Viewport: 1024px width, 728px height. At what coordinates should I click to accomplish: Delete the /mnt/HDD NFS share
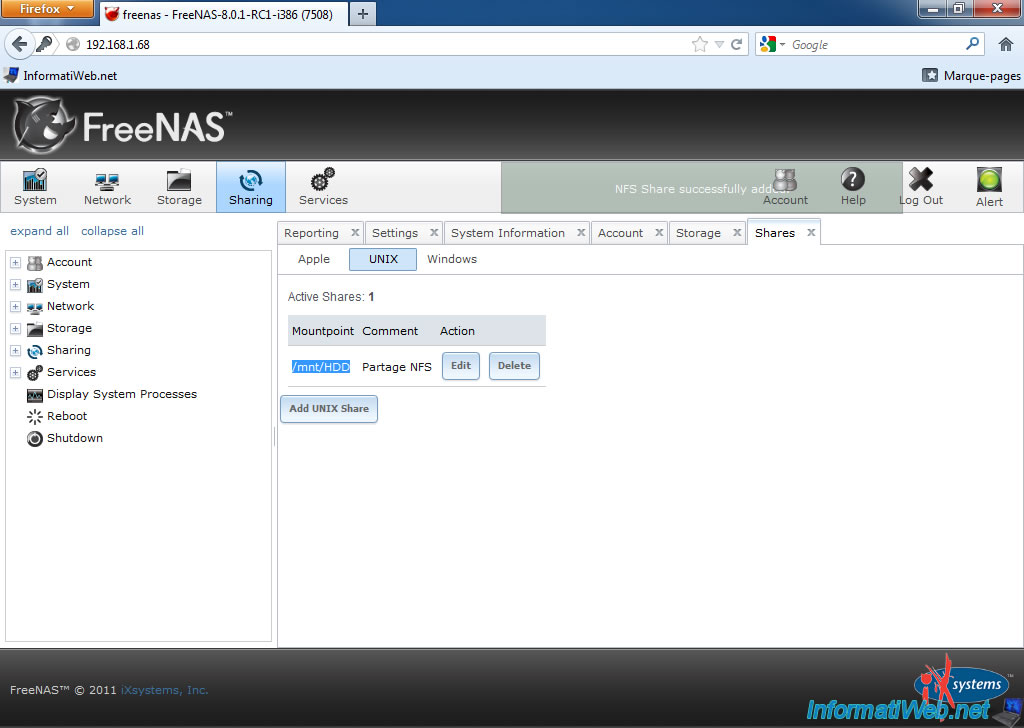(x=514, y=366)
